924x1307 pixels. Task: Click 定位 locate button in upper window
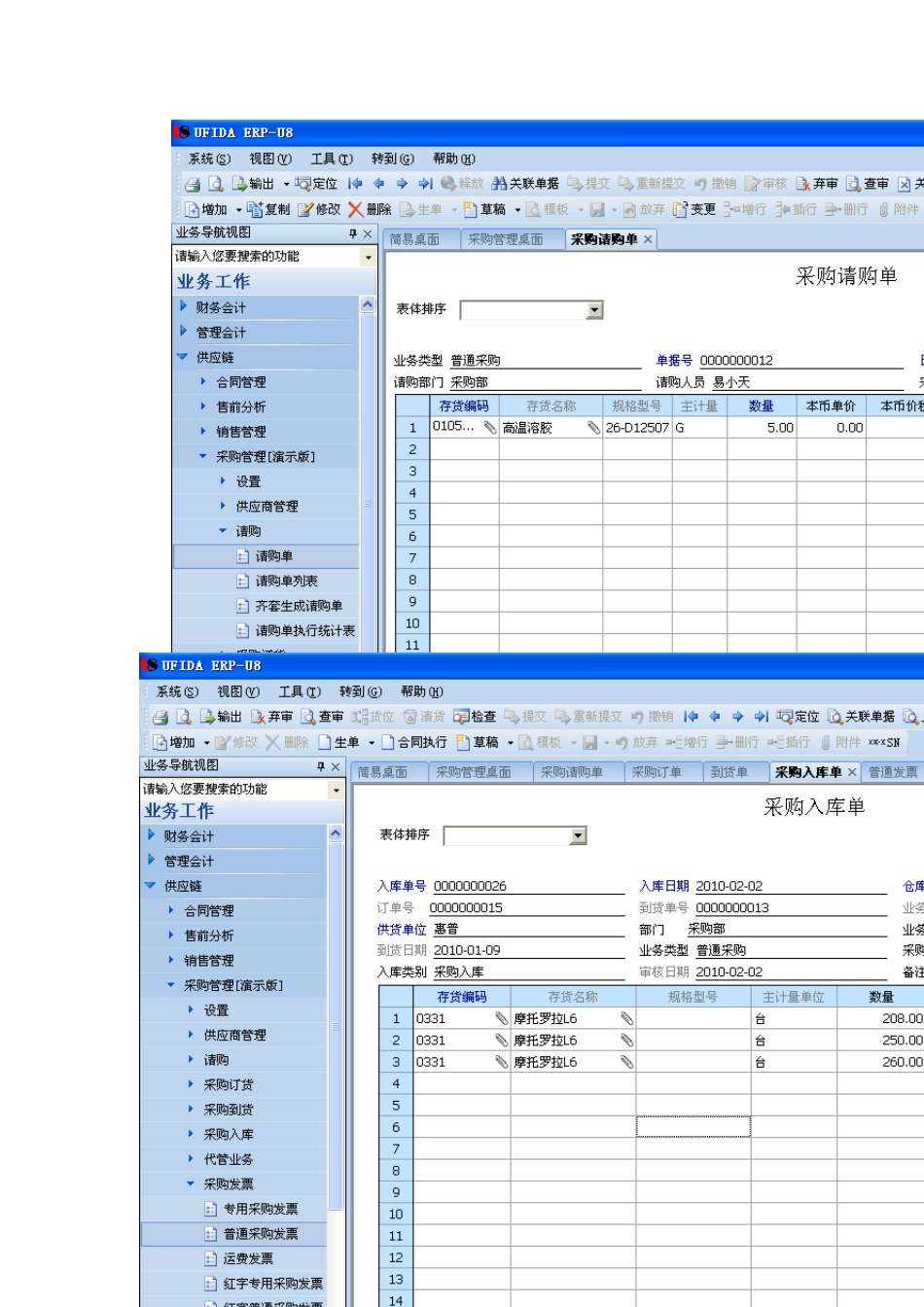(x=316, y=184)
